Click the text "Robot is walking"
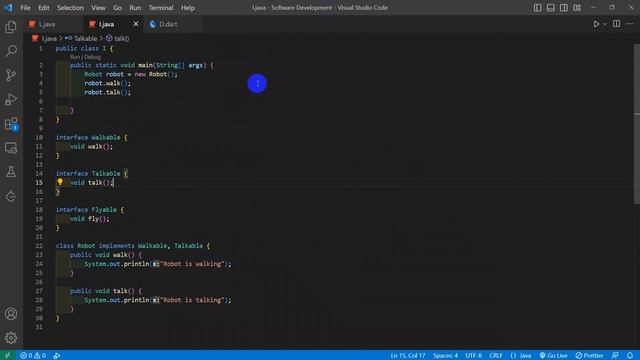The image size is (640, 360). [192, 264]
